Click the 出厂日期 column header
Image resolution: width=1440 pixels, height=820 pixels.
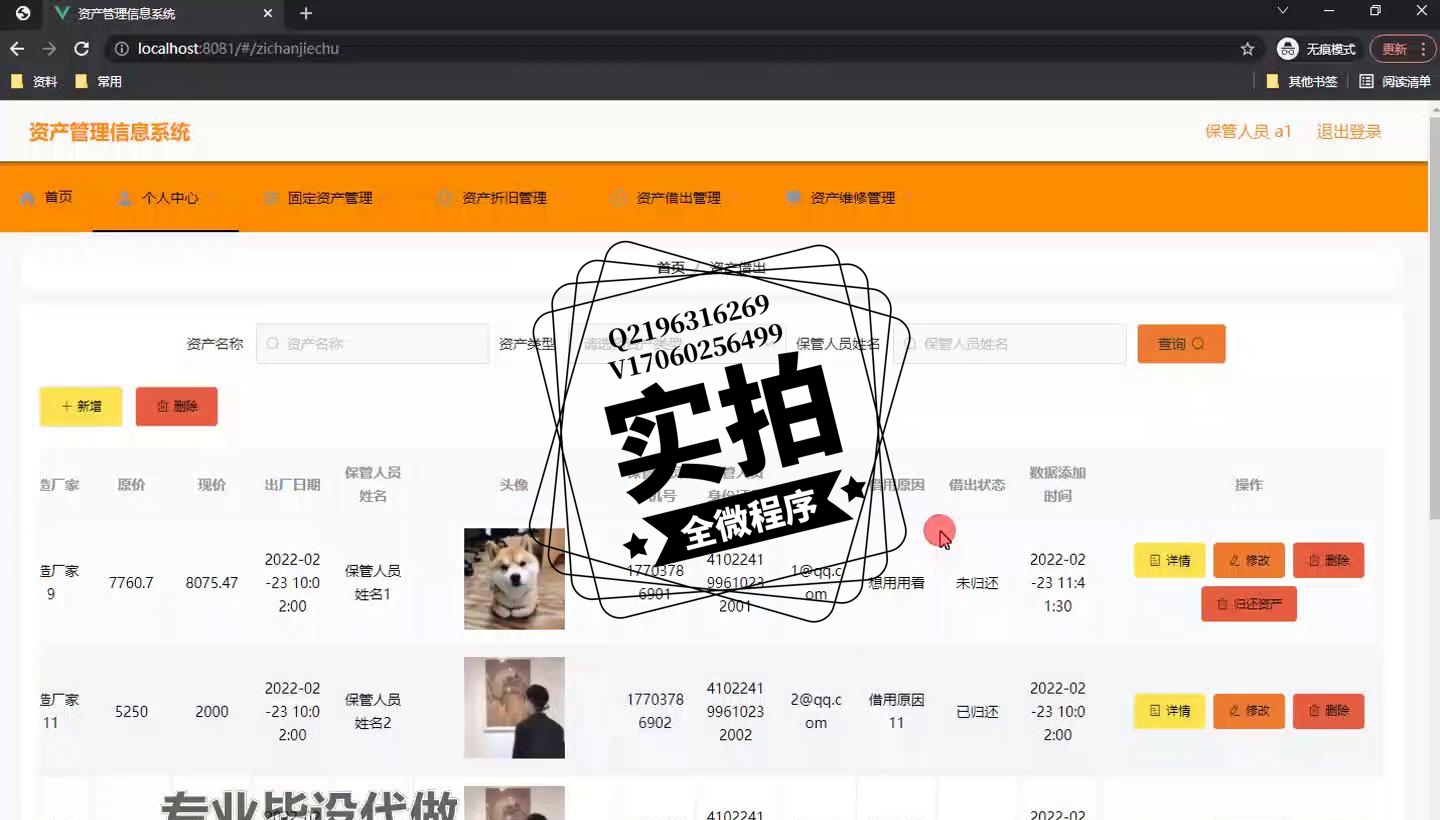[x=293, y=485]
